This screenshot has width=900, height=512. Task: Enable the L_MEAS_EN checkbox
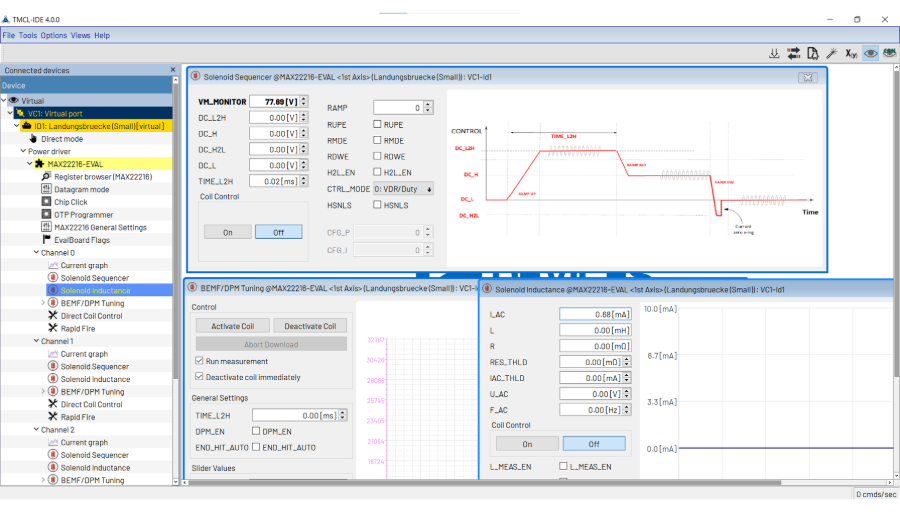tap(563, 466)
